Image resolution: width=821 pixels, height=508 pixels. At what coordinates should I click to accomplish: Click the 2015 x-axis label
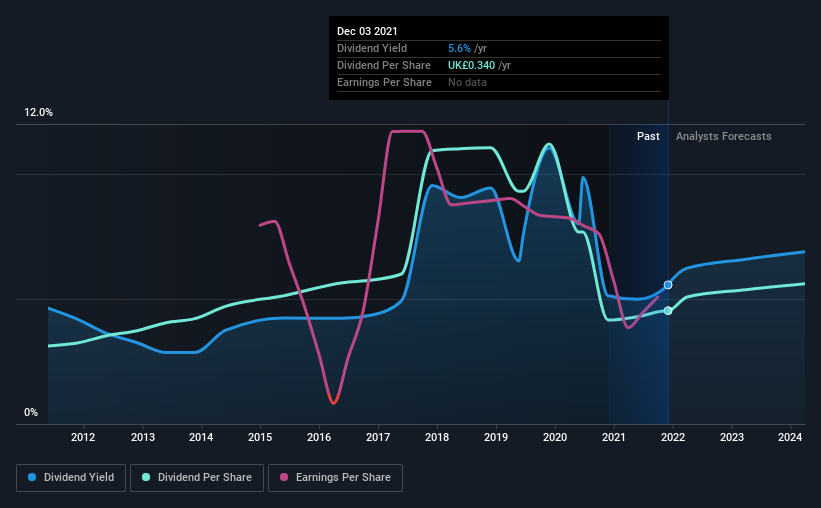pos(260,437)
